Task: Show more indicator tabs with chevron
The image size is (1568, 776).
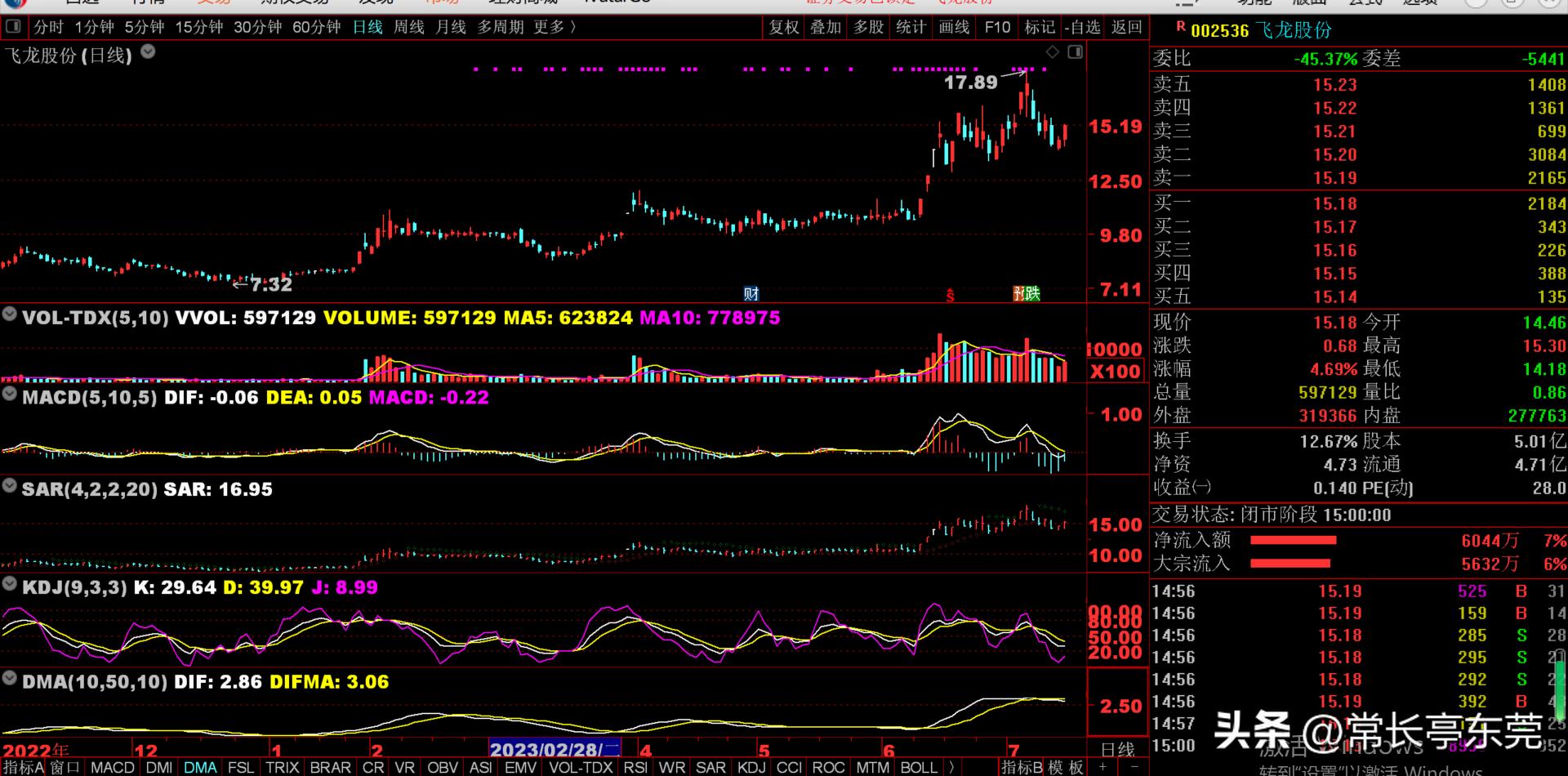Action: tap(951, 767)
